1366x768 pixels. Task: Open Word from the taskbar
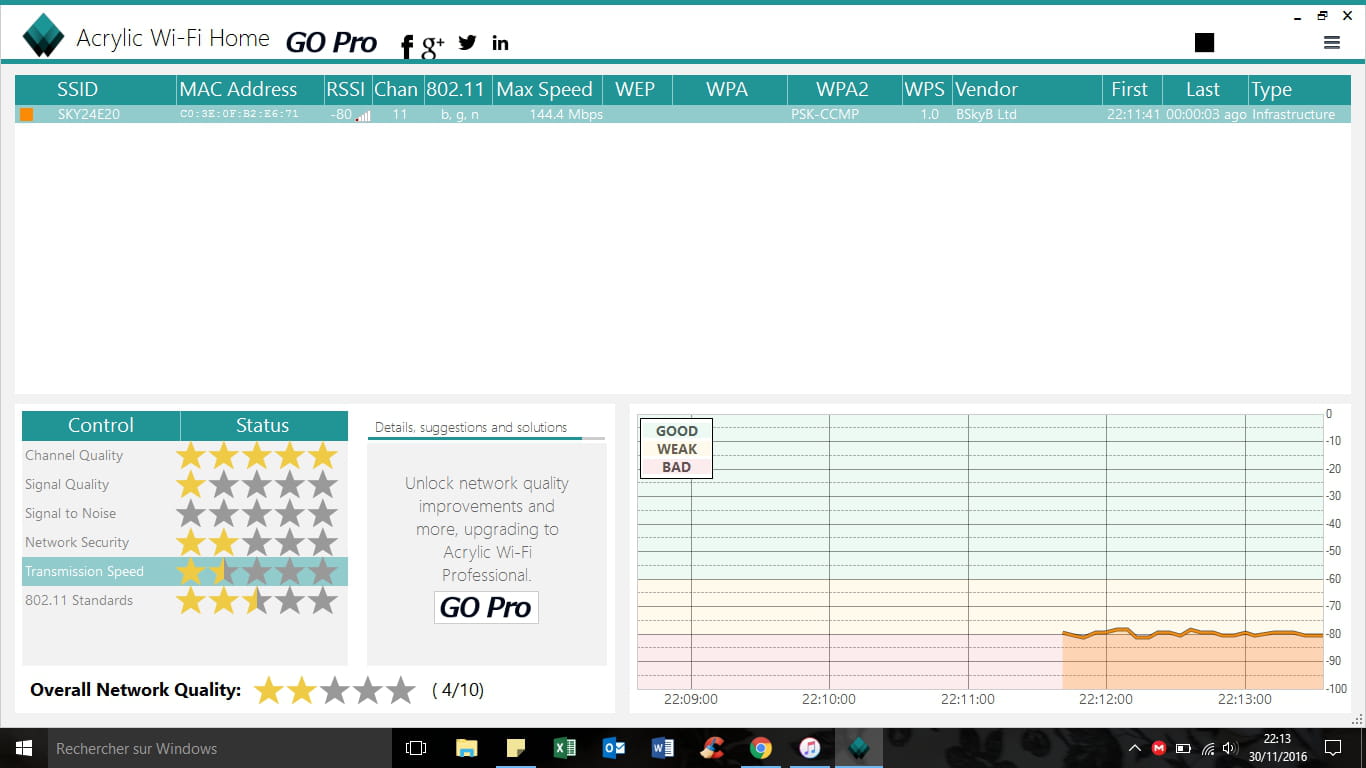coord(663,748)
